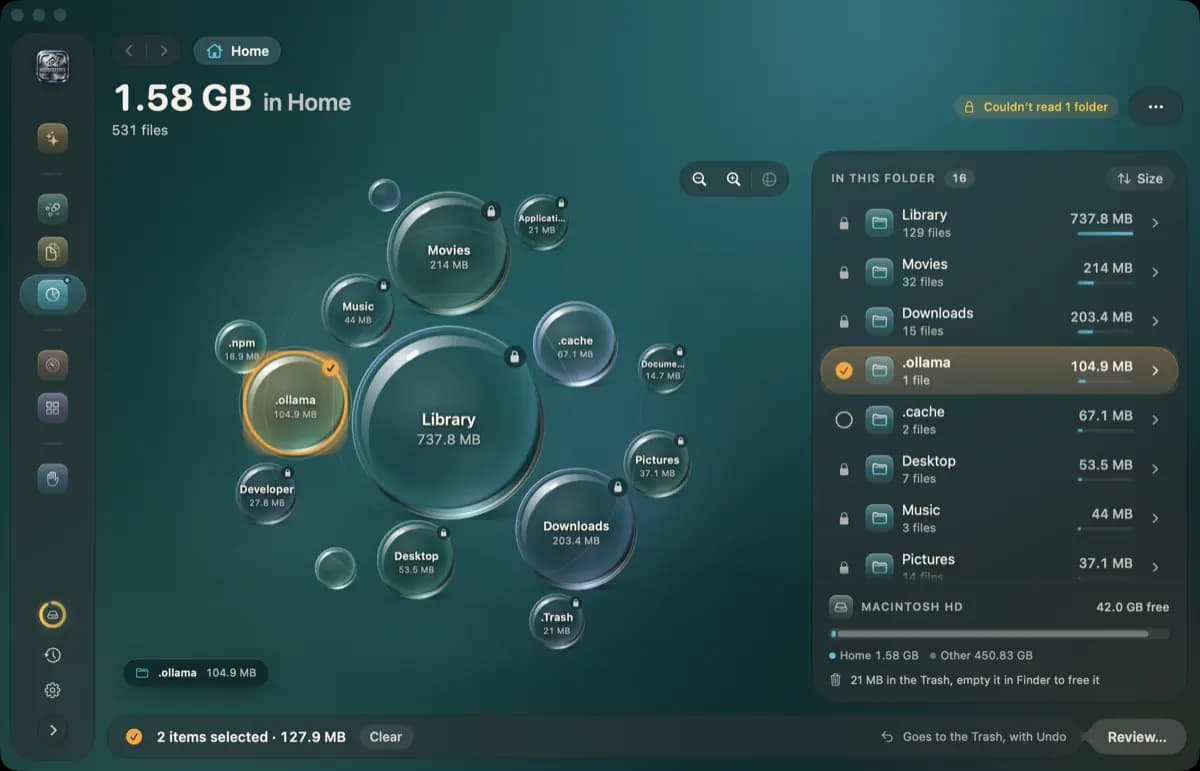1200x771 pixels.
Task: Open the three-dots more options menu
Action: (x=1156, y=107)
